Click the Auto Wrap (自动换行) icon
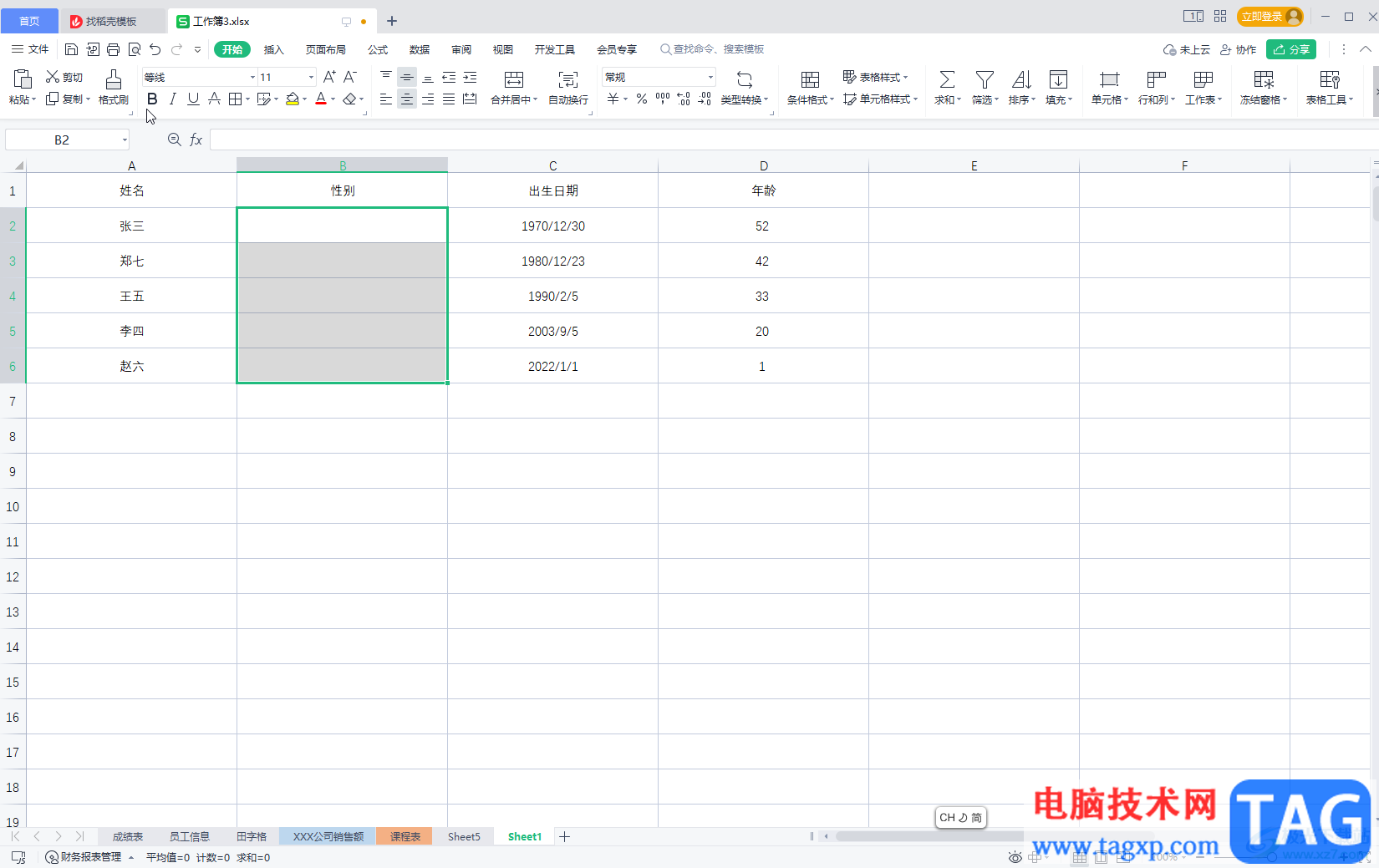 pyautogui.click(x=568, y=79)
